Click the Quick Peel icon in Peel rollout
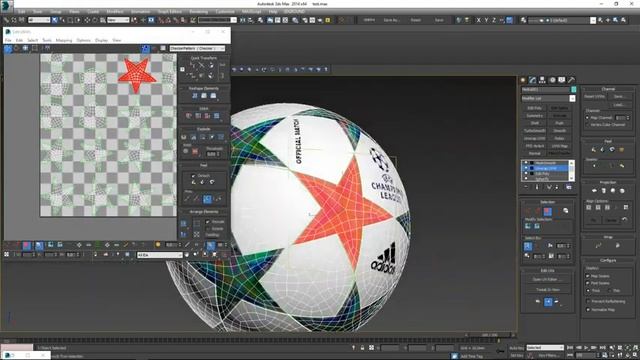 pyautogui.click(x=593, y=149)
